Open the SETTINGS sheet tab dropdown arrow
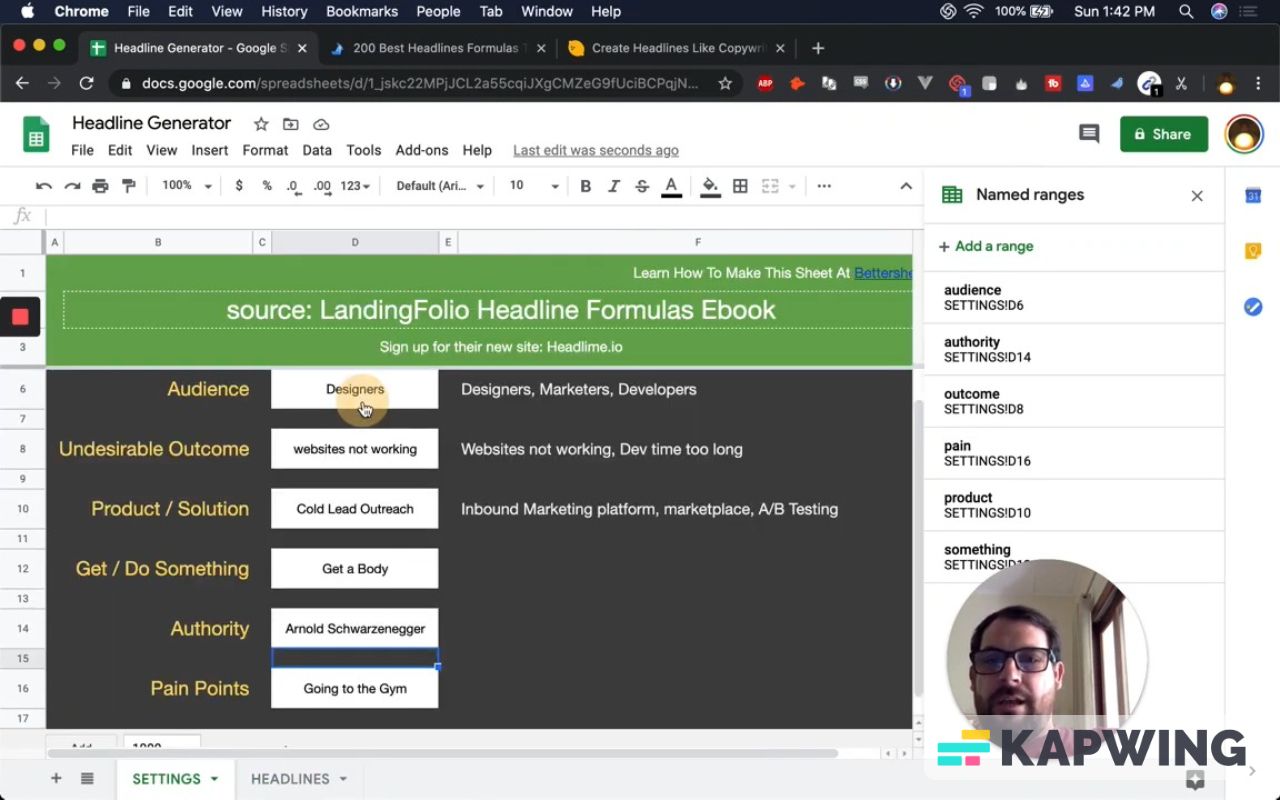 coord(214,779)
